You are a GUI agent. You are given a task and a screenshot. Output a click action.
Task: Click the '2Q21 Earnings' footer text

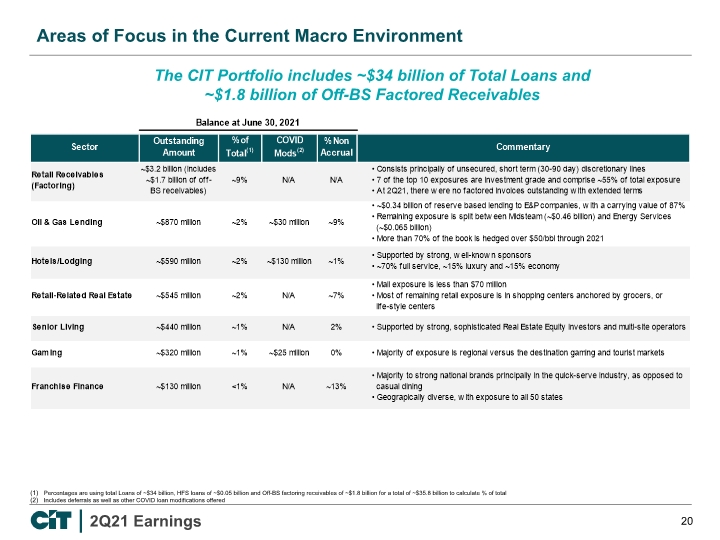(x=146, y=521)
